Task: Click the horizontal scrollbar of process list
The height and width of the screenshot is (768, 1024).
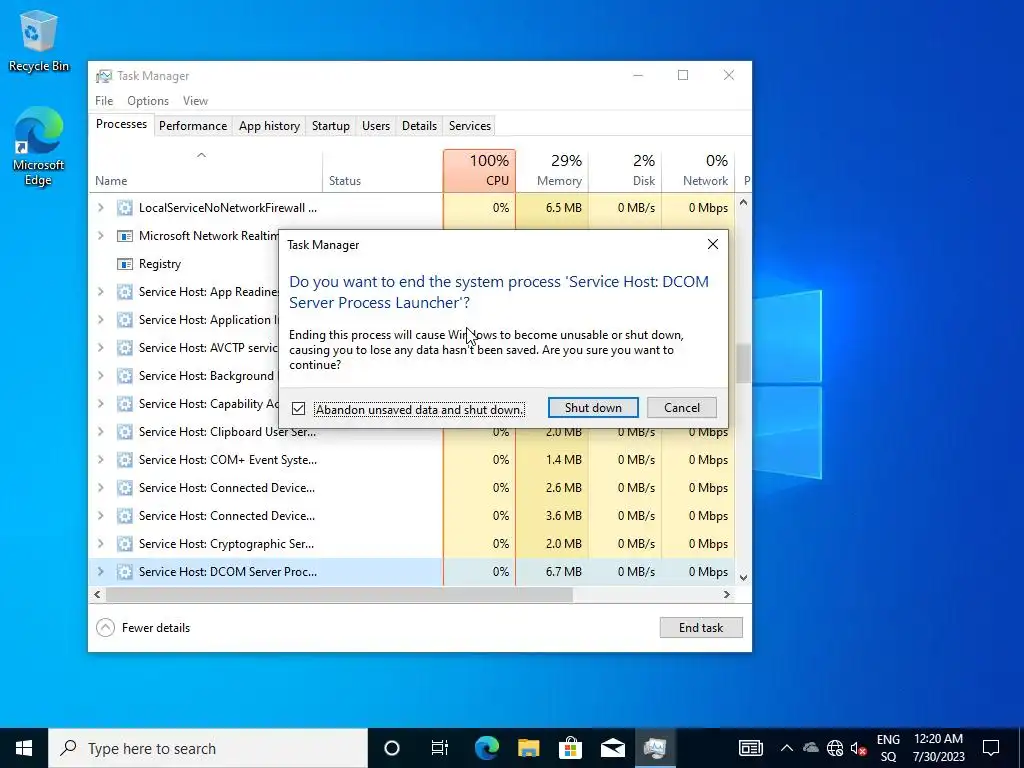Action: click(x=339, y=594)
